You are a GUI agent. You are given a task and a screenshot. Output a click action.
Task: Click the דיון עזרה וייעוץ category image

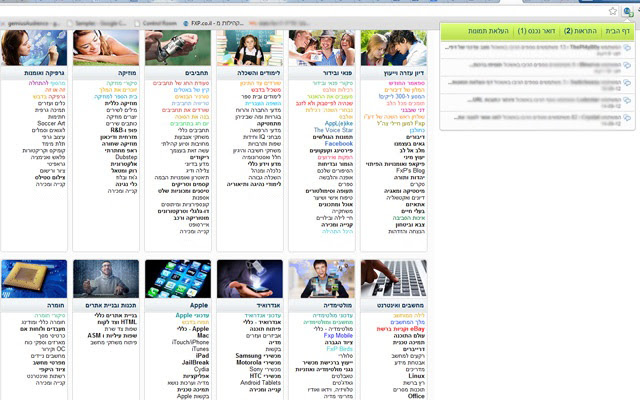(394, 48)
